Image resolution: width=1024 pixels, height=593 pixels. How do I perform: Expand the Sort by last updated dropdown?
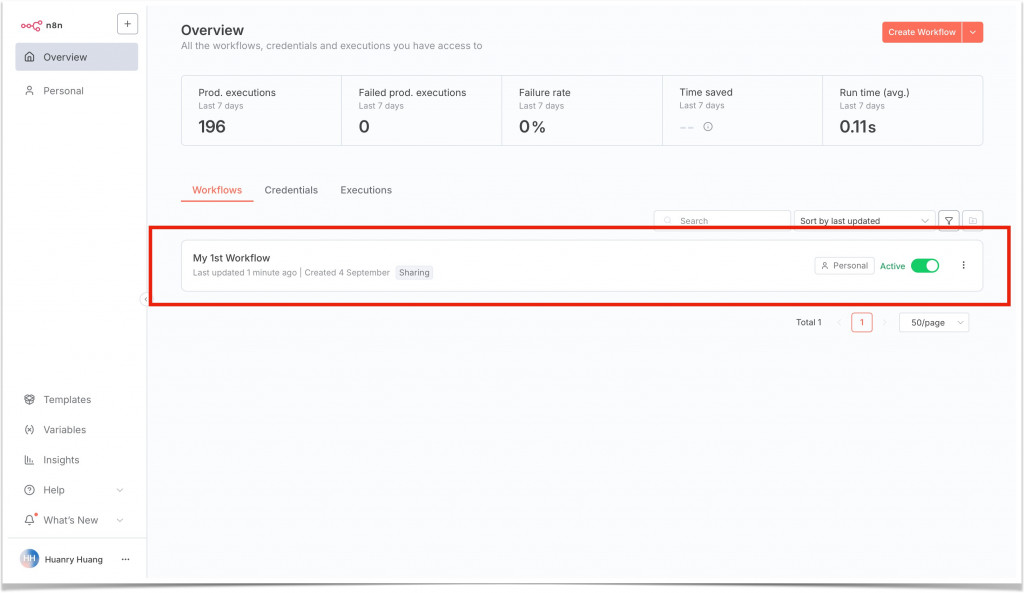[865, 220]
